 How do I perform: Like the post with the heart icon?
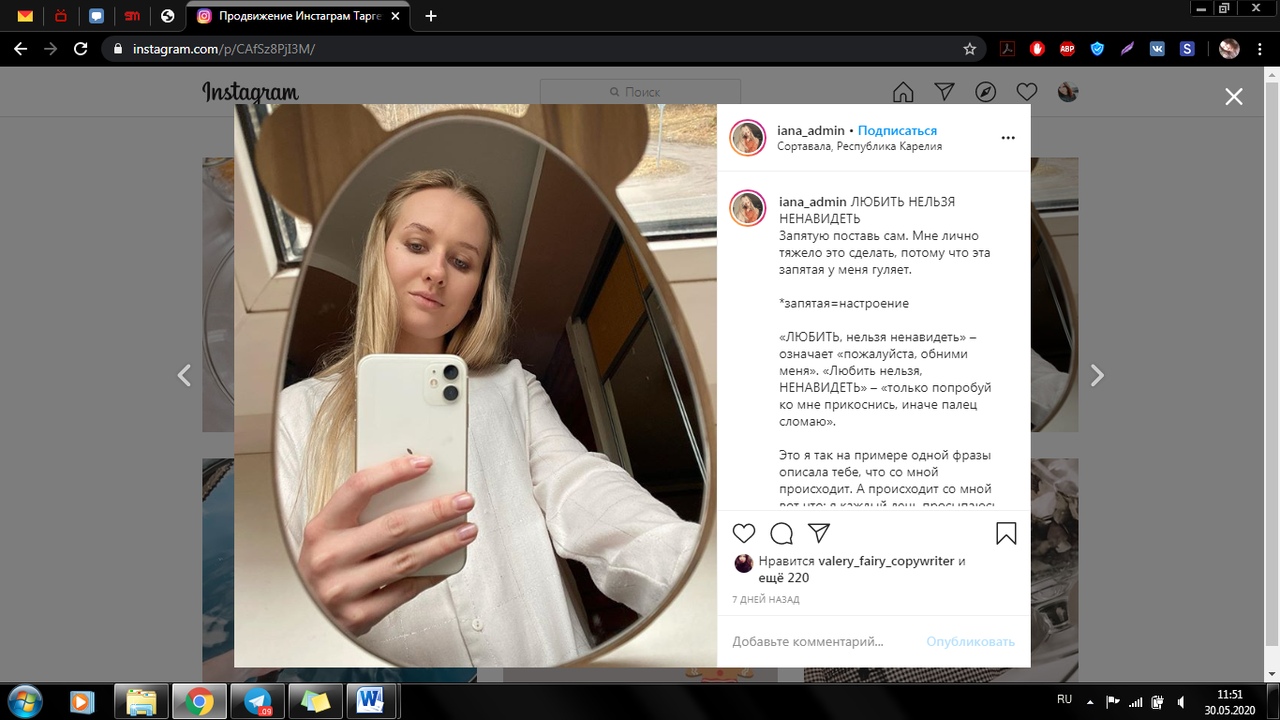click(744, 533)
